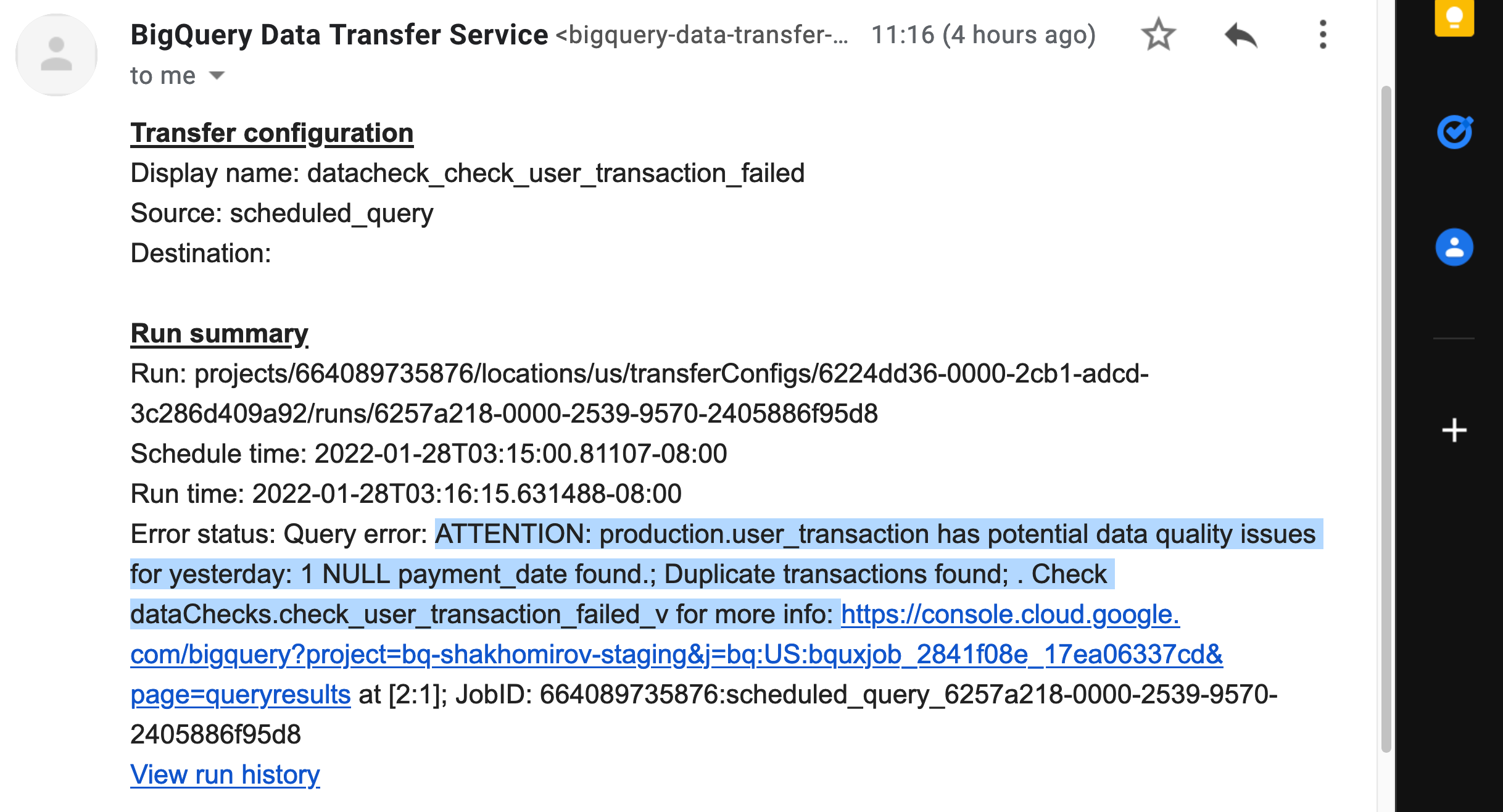Expand the 'to me' recipient details

click(x=217, y=76)
